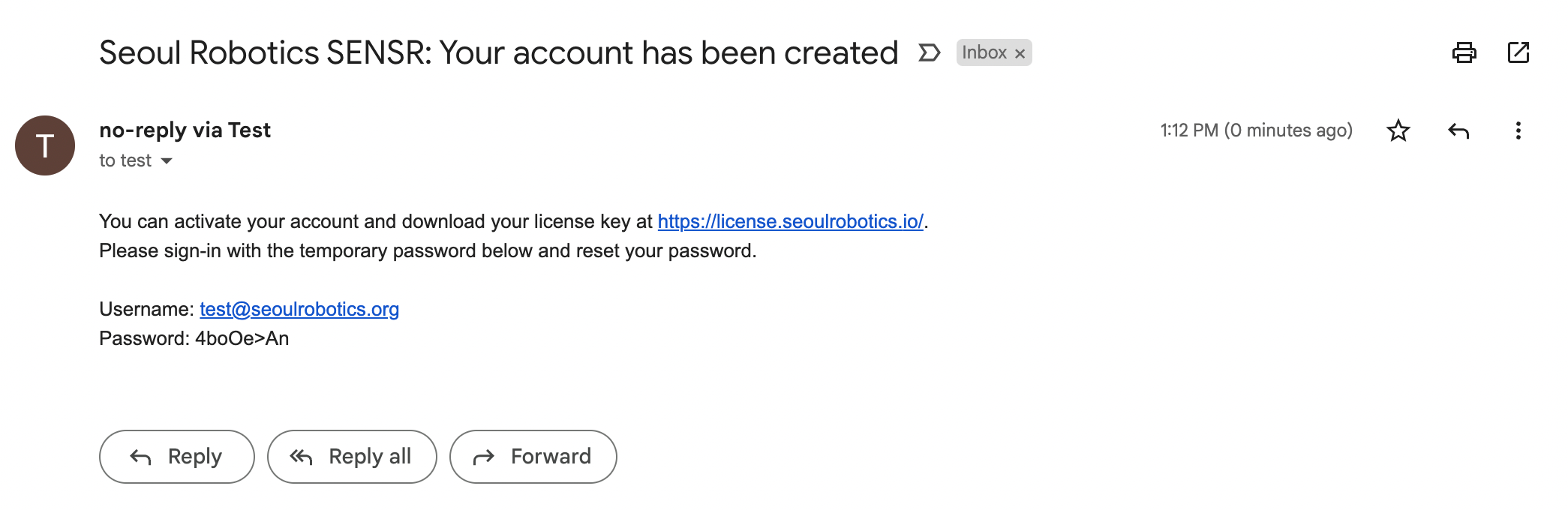Remove the Inbox label with its x
1568x510 pixels.
coord(1020,53)
